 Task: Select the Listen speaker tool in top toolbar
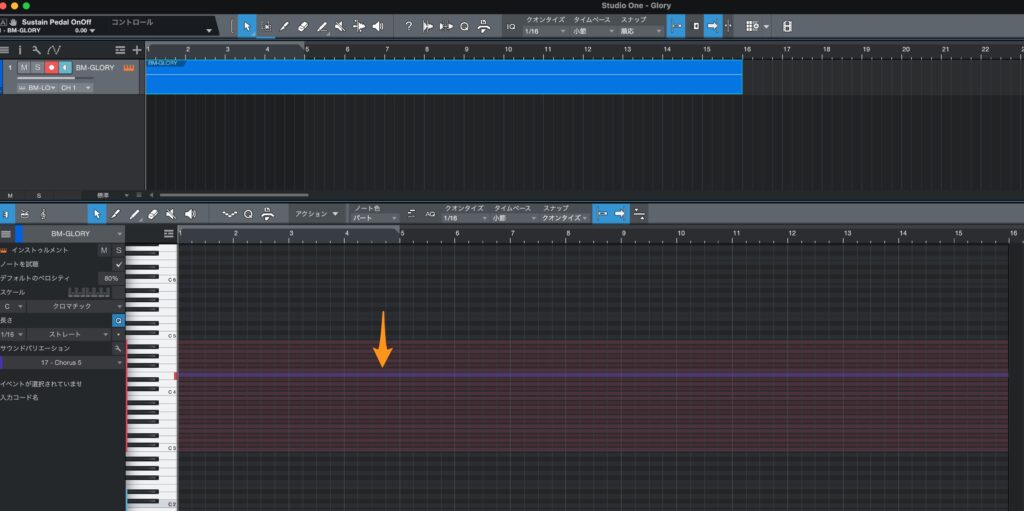378,26
